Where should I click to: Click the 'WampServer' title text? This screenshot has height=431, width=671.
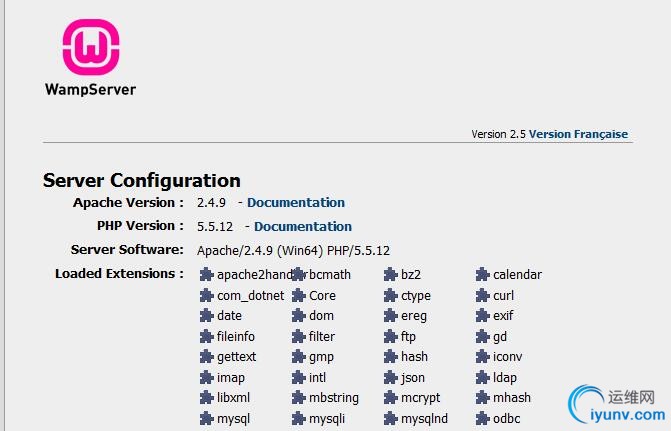90,89
